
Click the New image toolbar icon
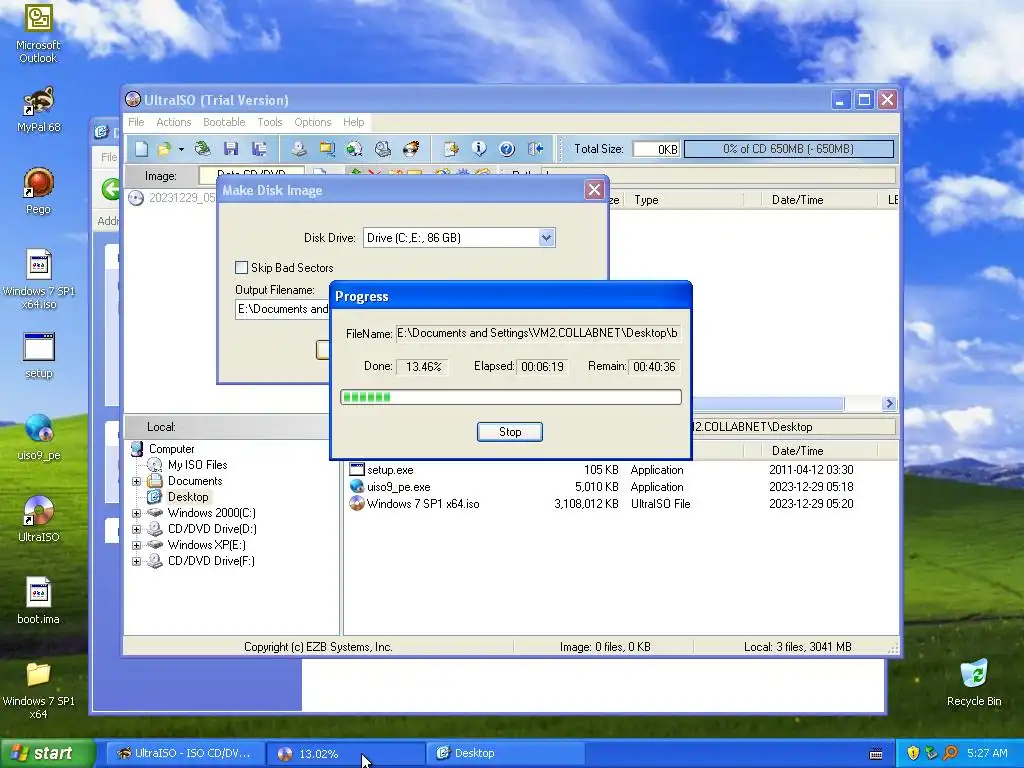click(141, 149)
